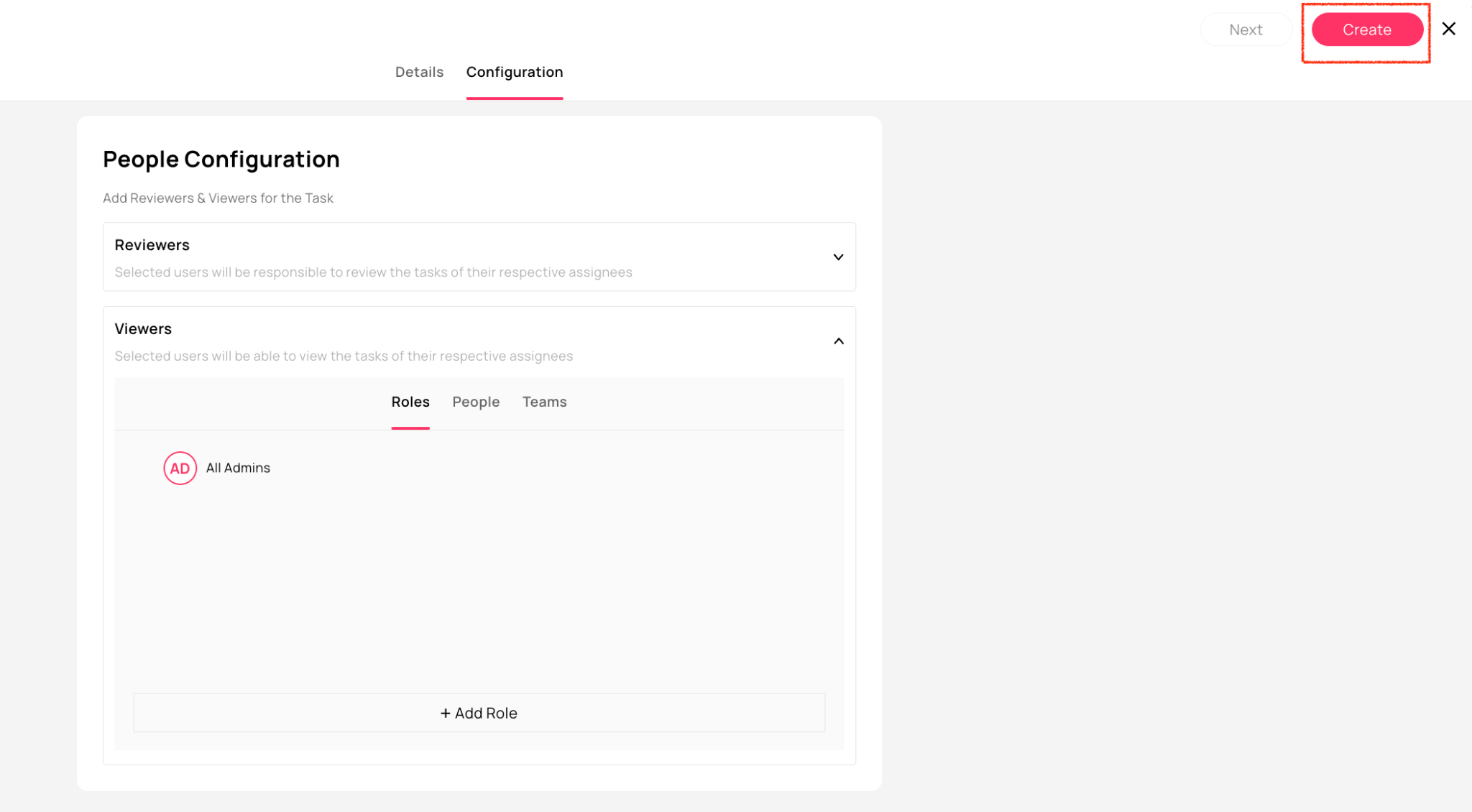1472x812 pixels.
Task: Open the Teams tab under Viewers
Action: pyautogui.click(x=544, y=402)
